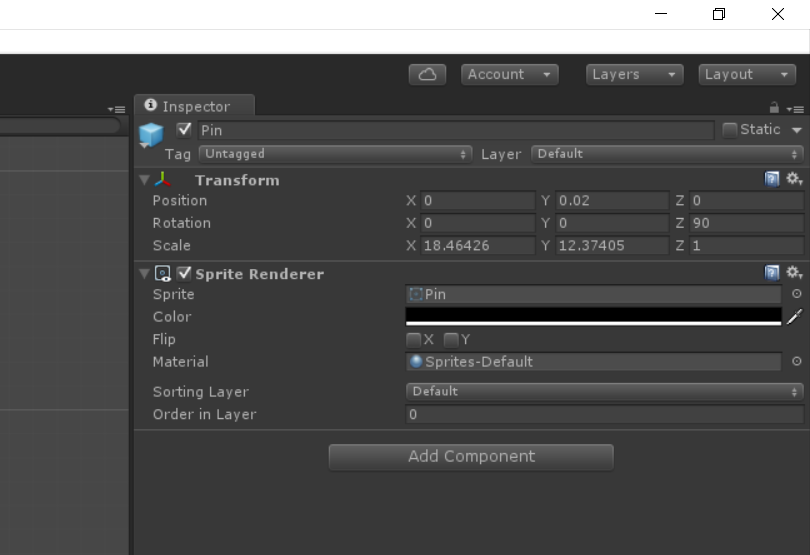Image resolution: width=810 pixels, height=555 pixels.
Task: Click the Scale label
Action: pos(172,245)
